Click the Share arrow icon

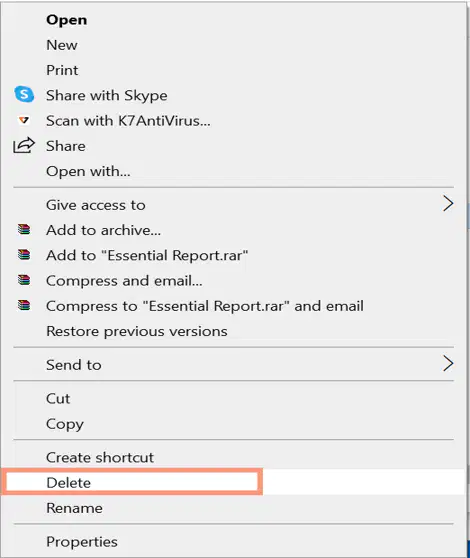pos(24,146)
